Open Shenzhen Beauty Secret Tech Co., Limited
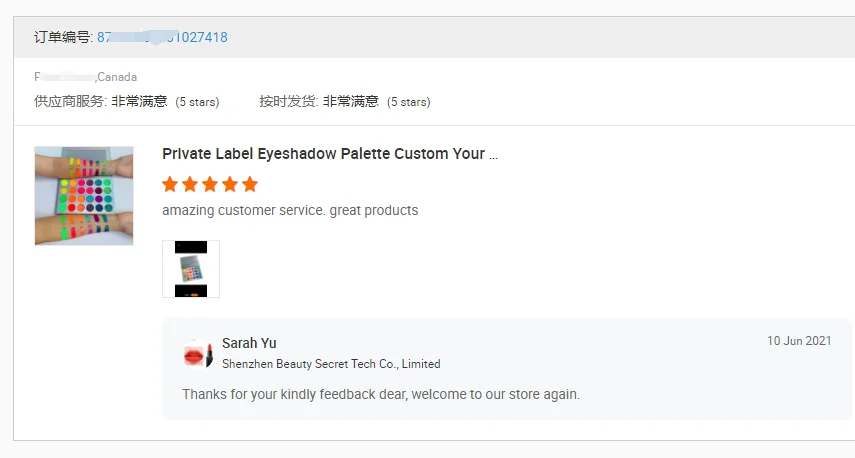The height and width of the screenshot is (458, 855). 331,364
